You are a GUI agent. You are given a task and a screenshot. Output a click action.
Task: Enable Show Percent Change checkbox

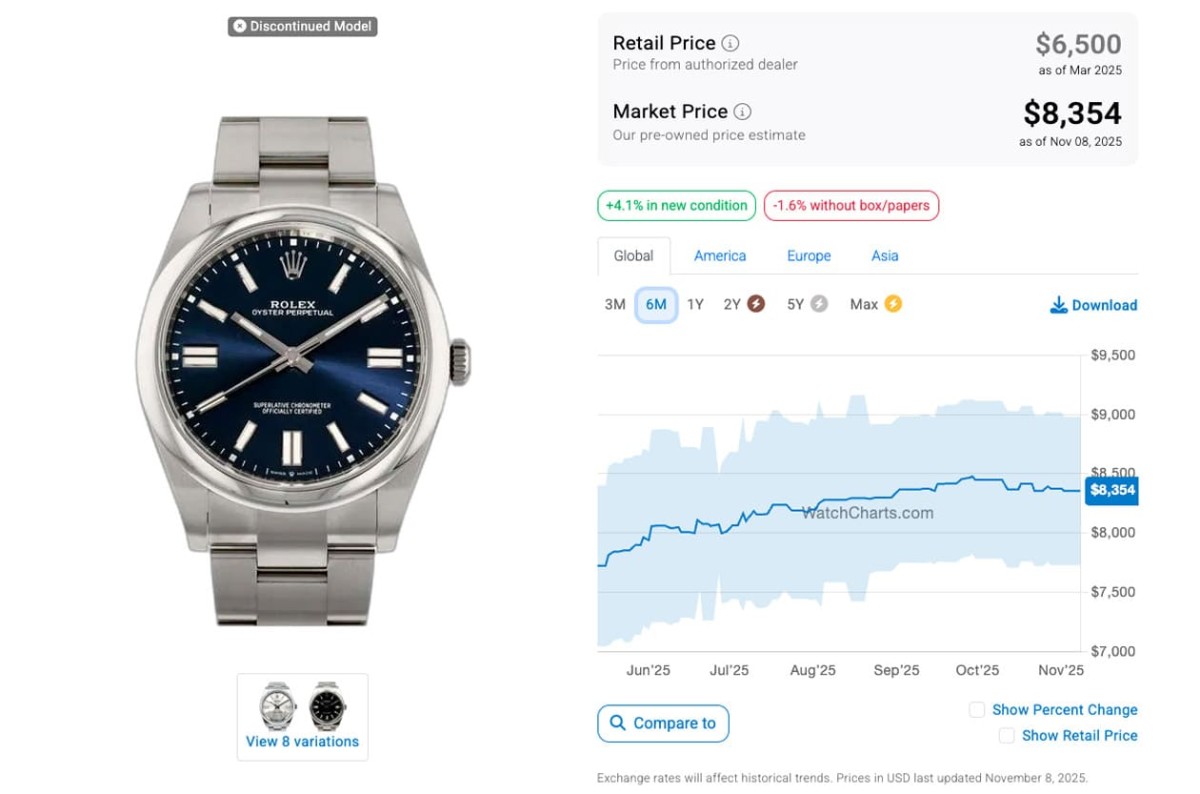977,710
